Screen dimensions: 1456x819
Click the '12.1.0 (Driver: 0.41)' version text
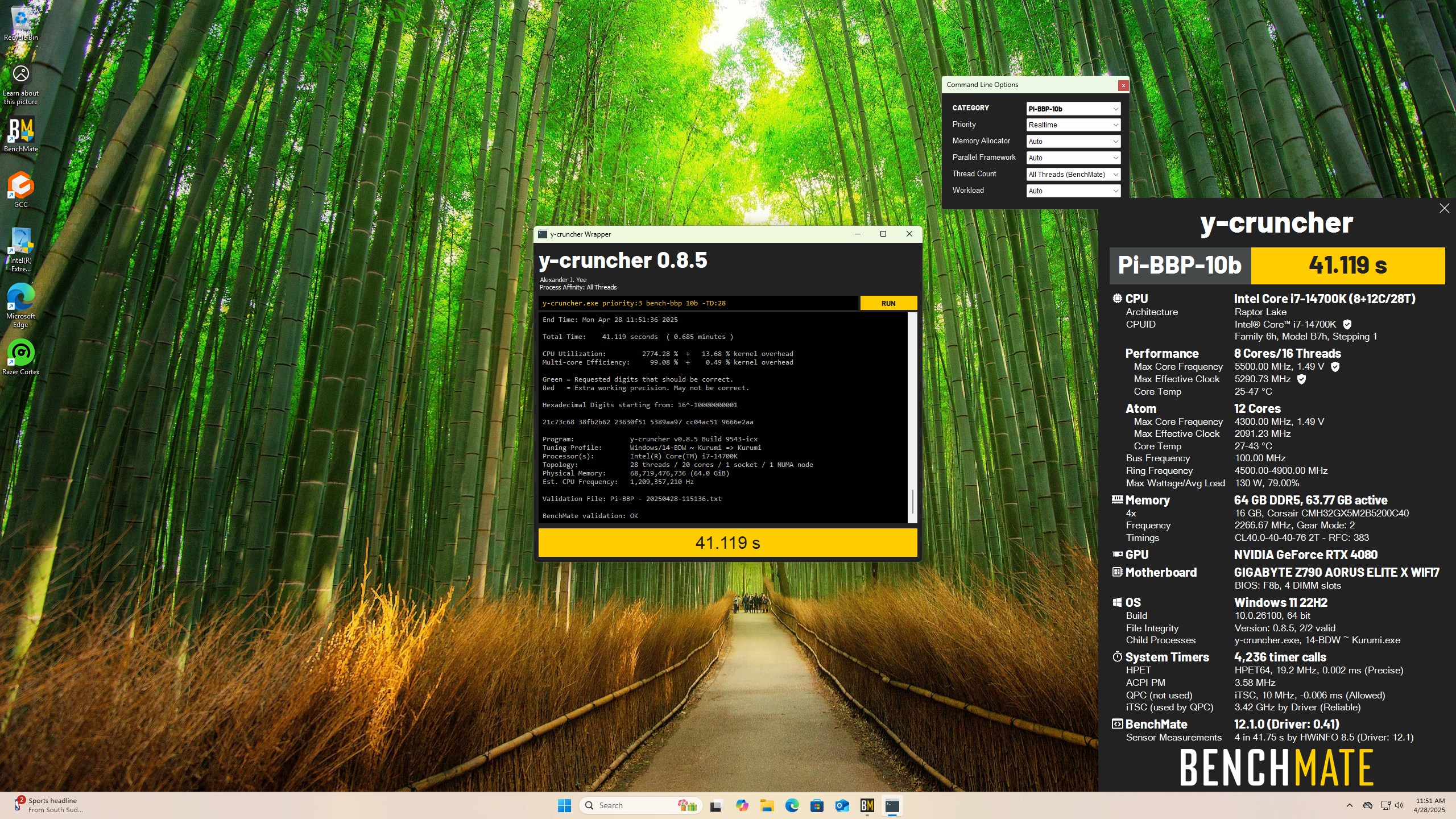coord(1287,724)
